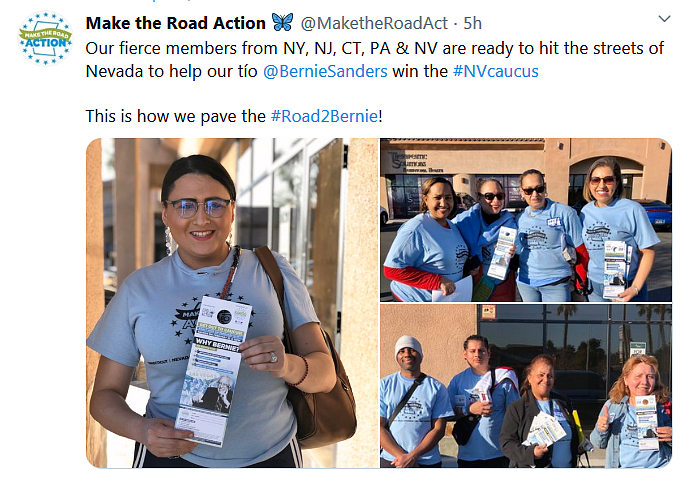Expand the tweet options chevron menu

(664, 19)
